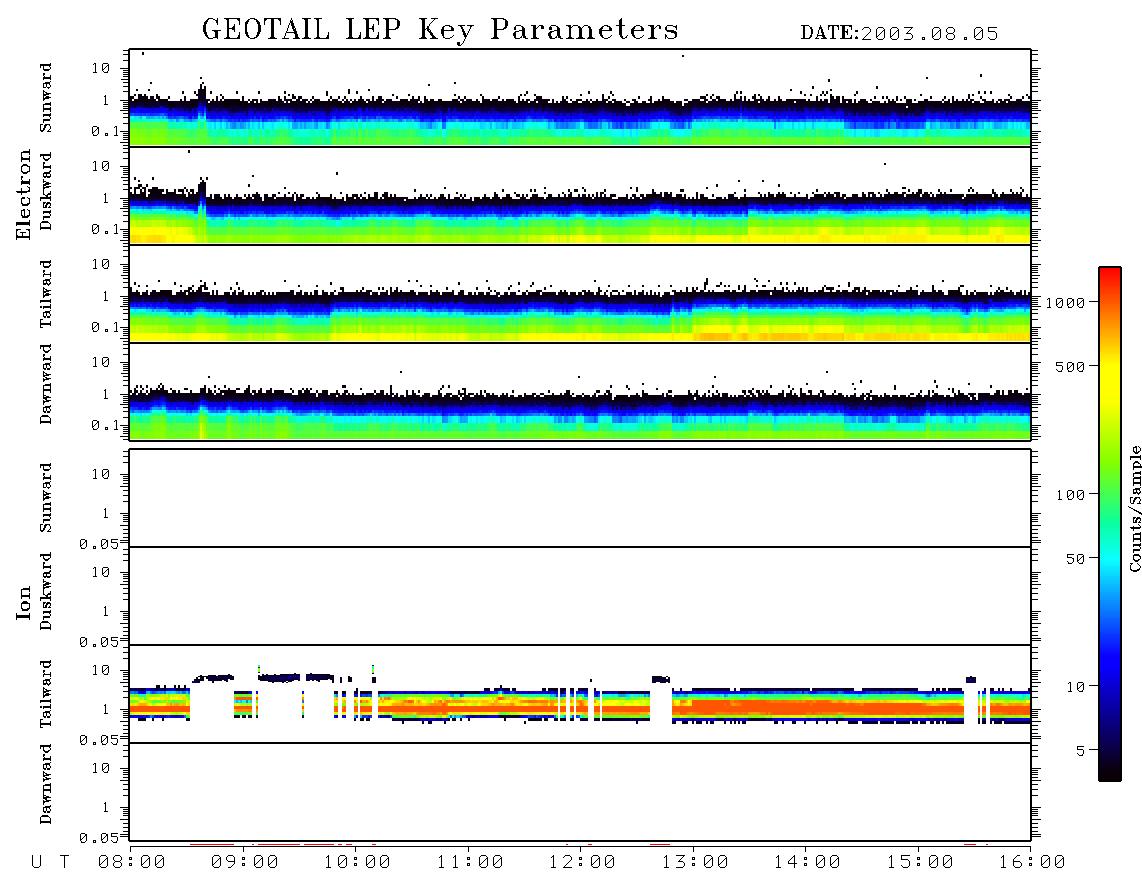
Task: Click the 0.1 tick of Electron Dawnward panel
Action: click(x=105, y=425)
